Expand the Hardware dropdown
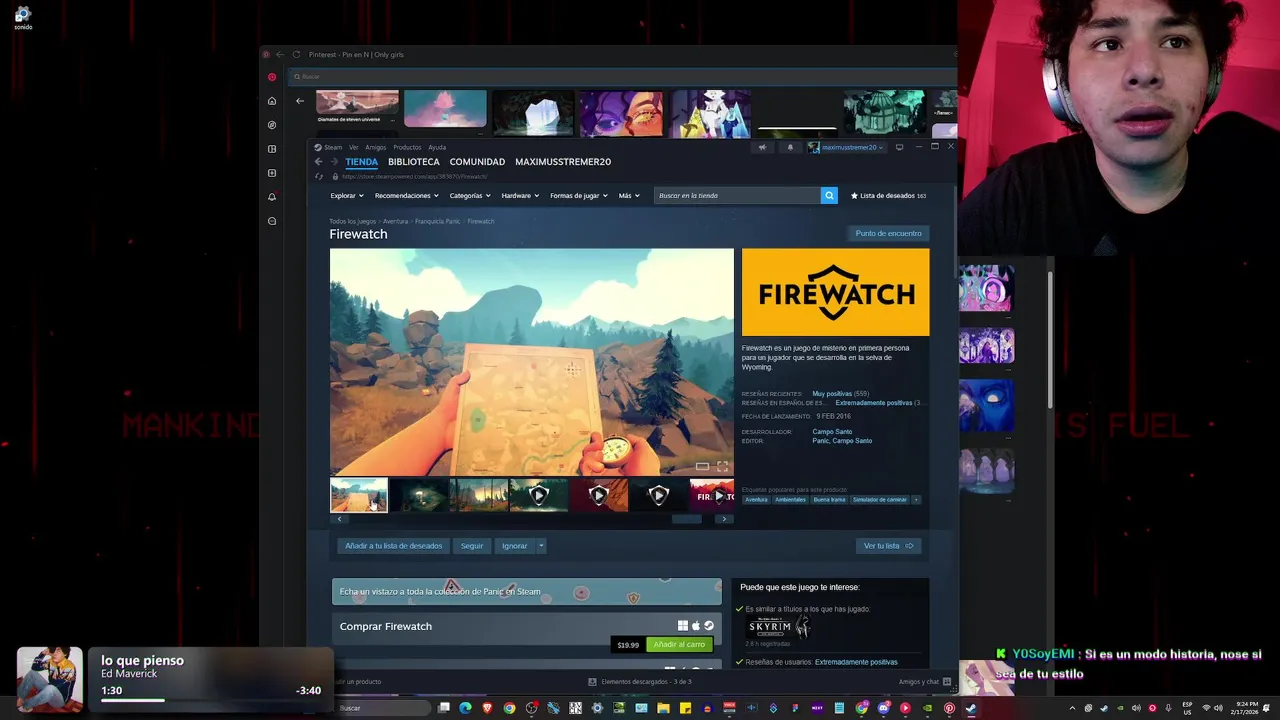 pos(520,196)
